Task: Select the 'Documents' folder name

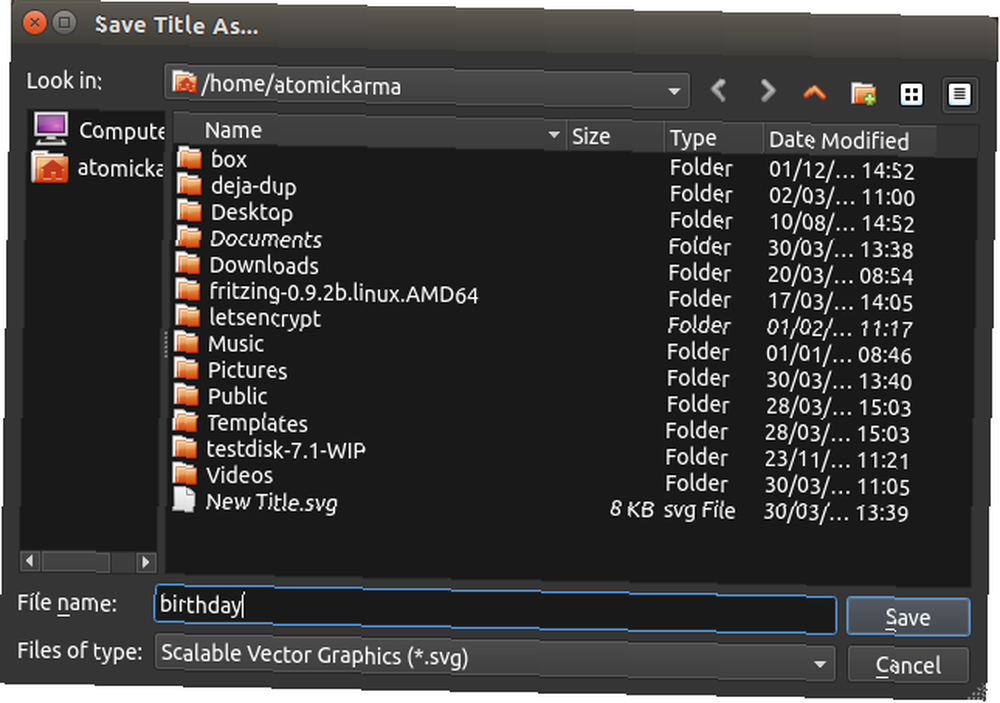Action: [266, 239]
